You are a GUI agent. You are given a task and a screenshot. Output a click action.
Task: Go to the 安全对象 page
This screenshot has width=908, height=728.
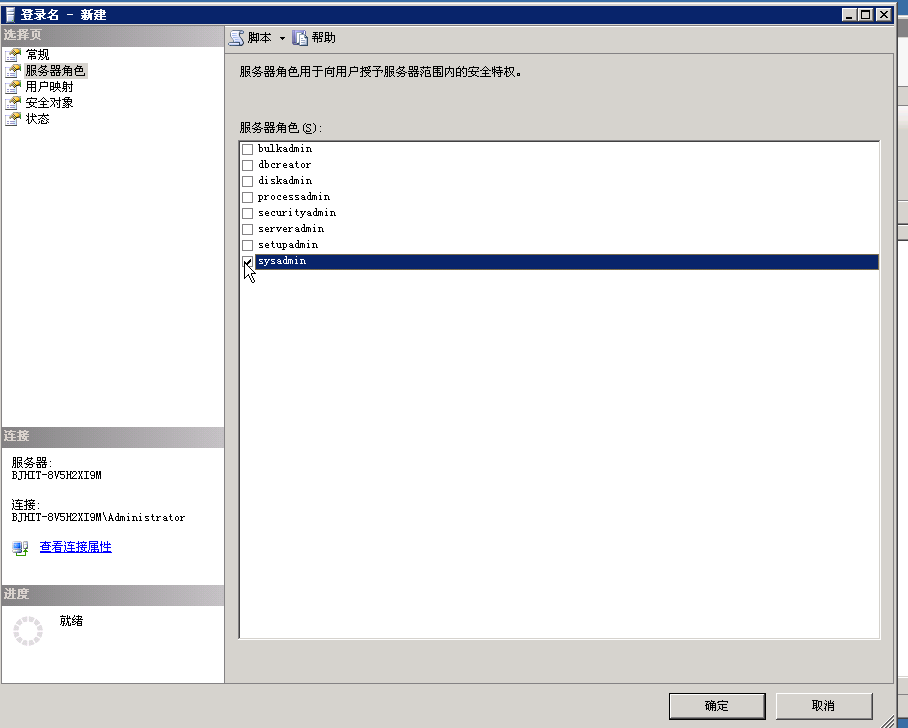(x=49, y=103)
